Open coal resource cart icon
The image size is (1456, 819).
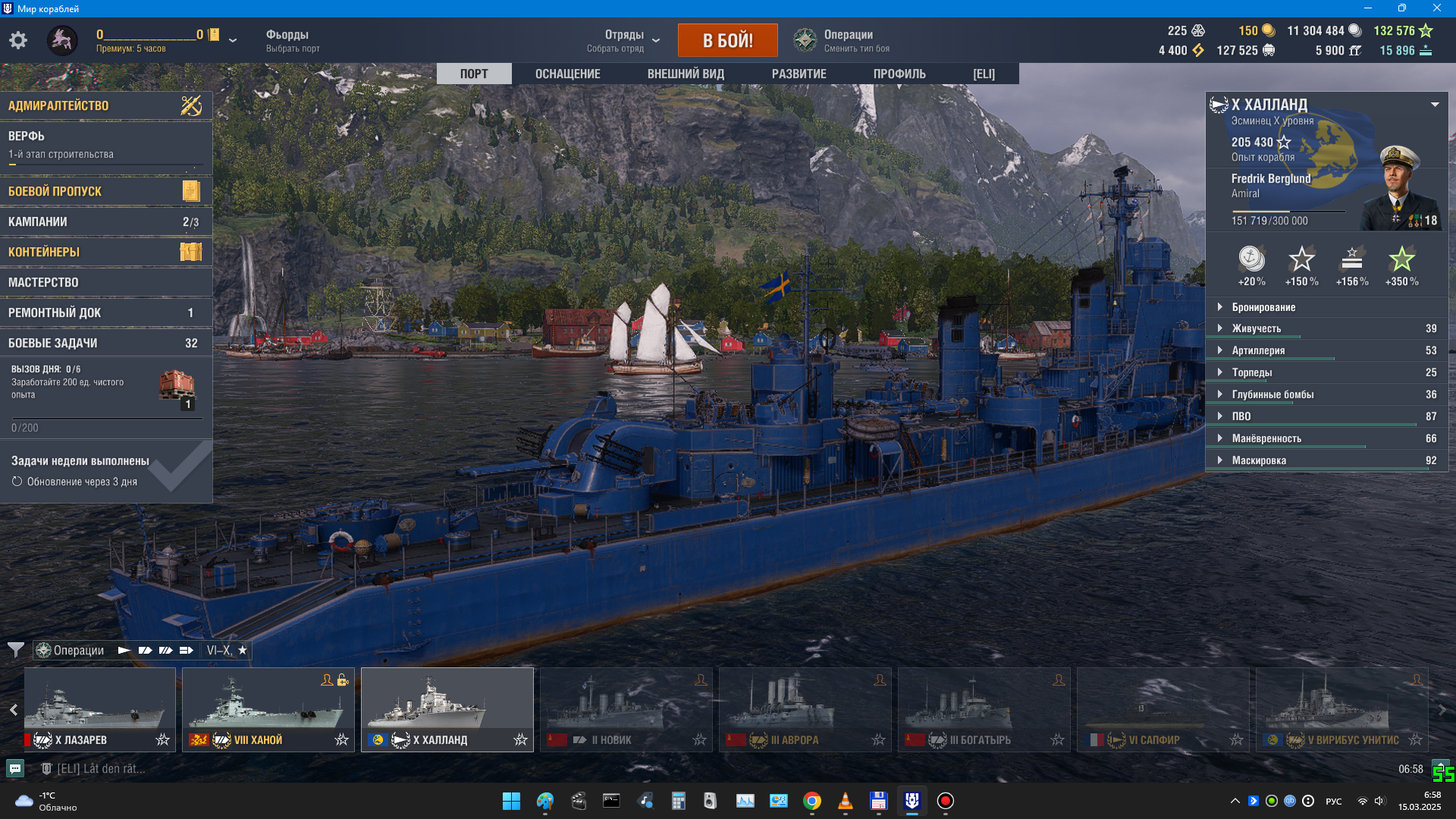(x=1269, y=50)
